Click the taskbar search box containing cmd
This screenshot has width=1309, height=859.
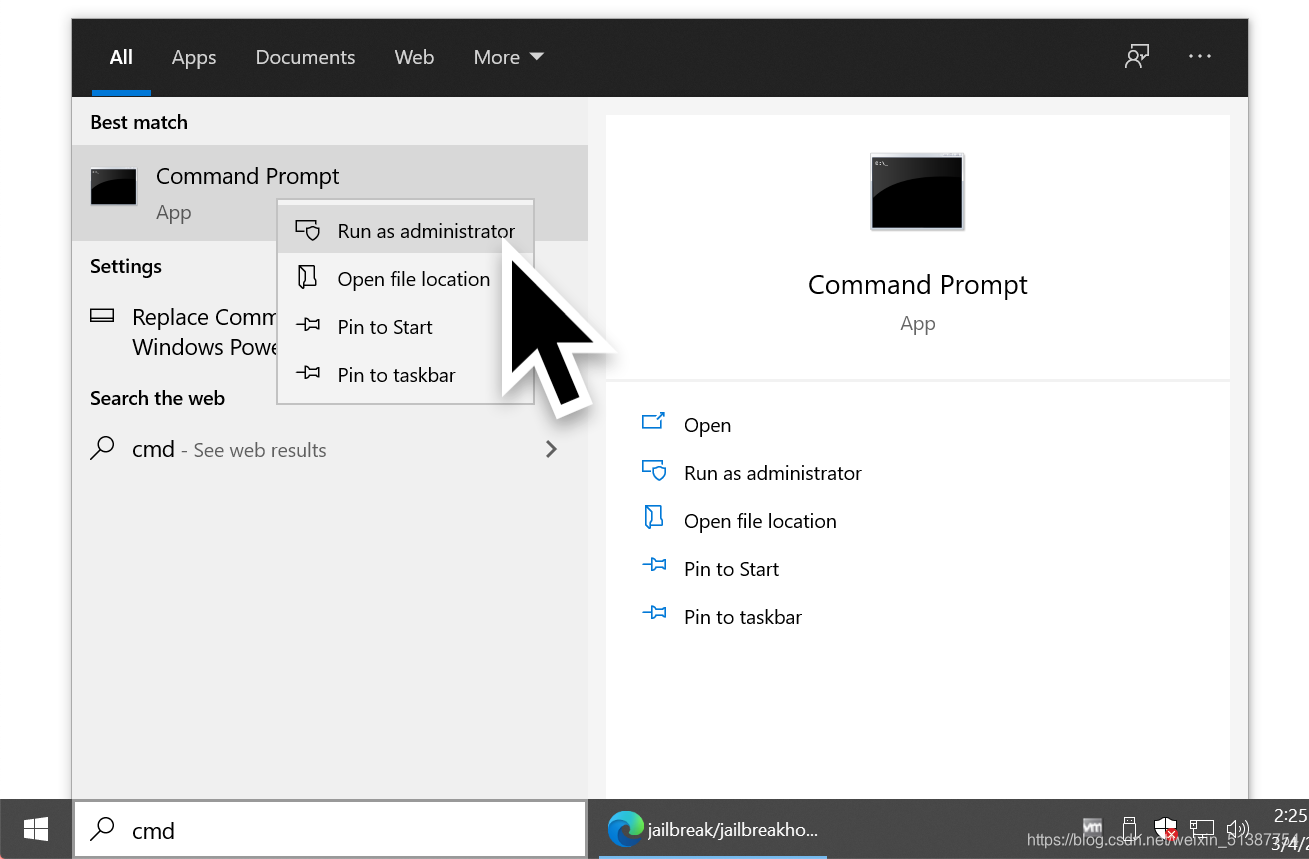[x=330, y=830]
